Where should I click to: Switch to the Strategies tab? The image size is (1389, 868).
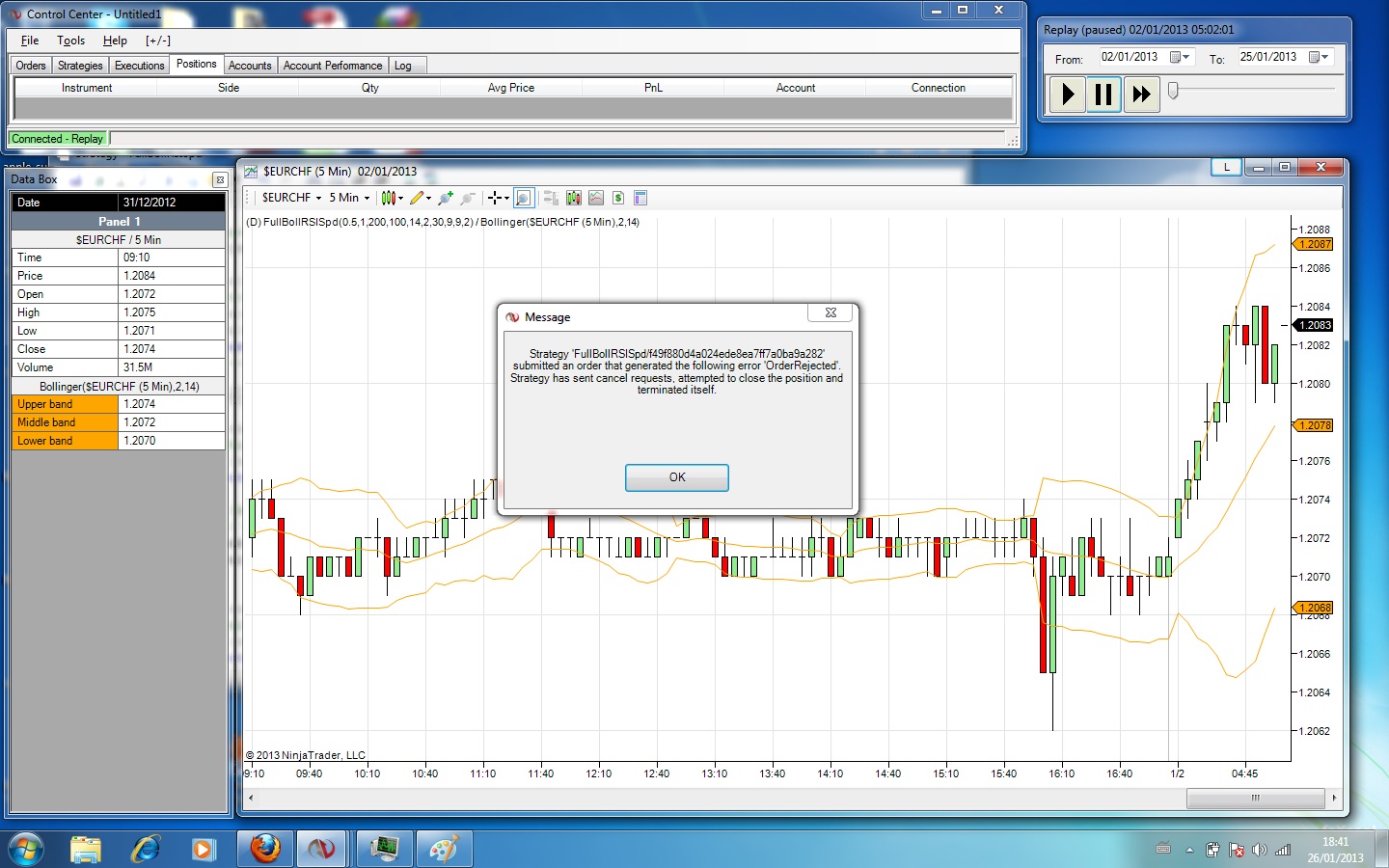point(80,66)
